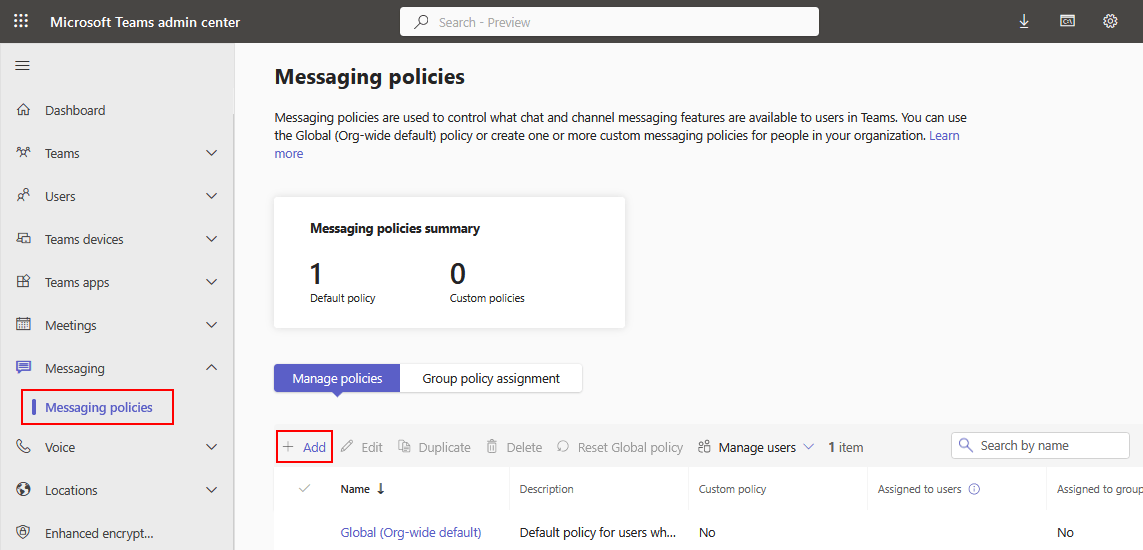The image size is (1143, 550).
Task: Click Reset Global policy button
Action: pos(620,447)
